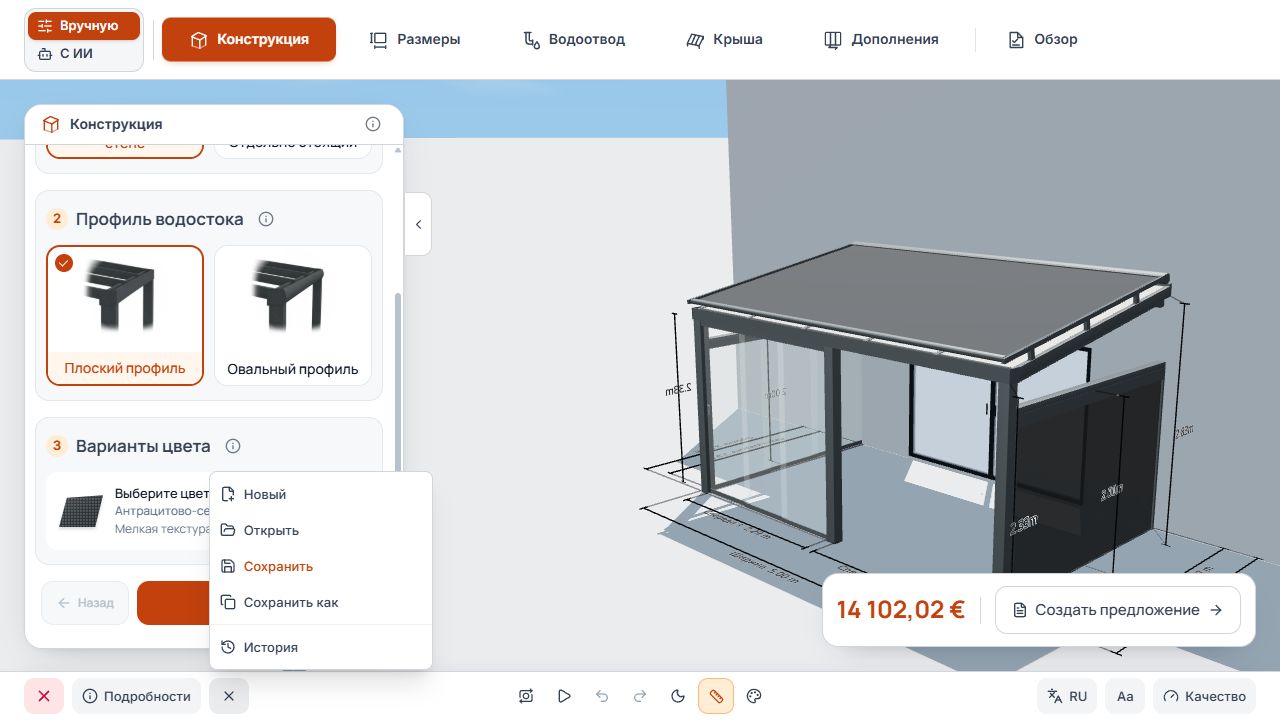Open the Конструкция tab
The height and width of the screenshot is (720, 1280).
pos(249,40)
